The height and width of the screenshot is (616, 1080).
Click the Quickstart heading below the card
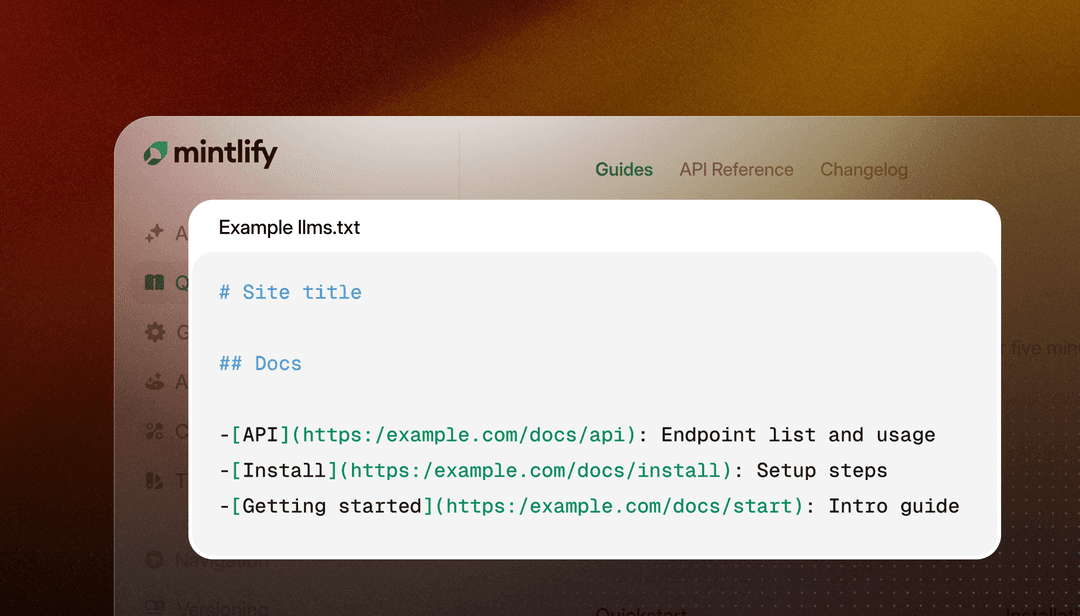tap(640, 610)
